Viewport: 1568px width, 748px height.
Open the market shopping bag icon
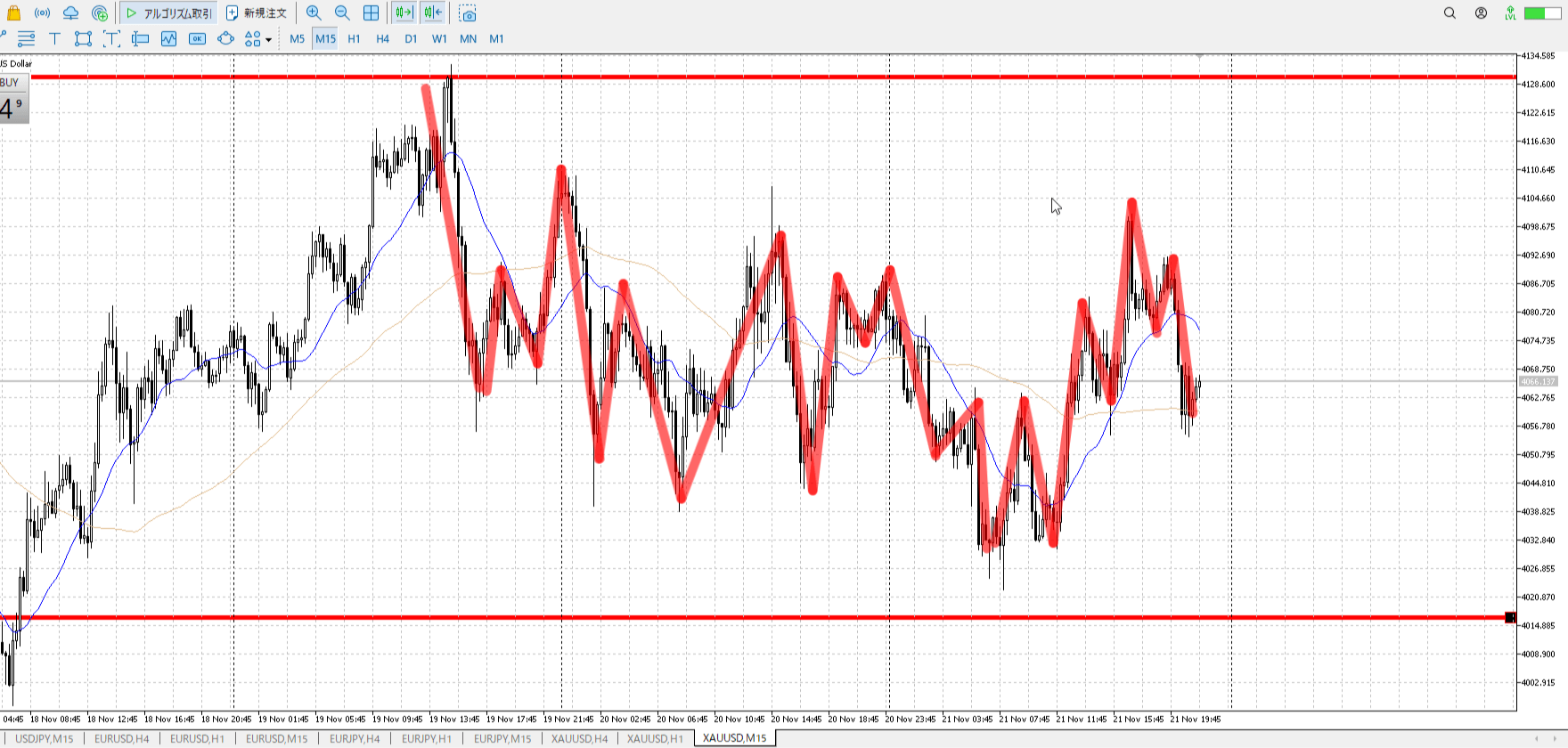coord(13,13)
